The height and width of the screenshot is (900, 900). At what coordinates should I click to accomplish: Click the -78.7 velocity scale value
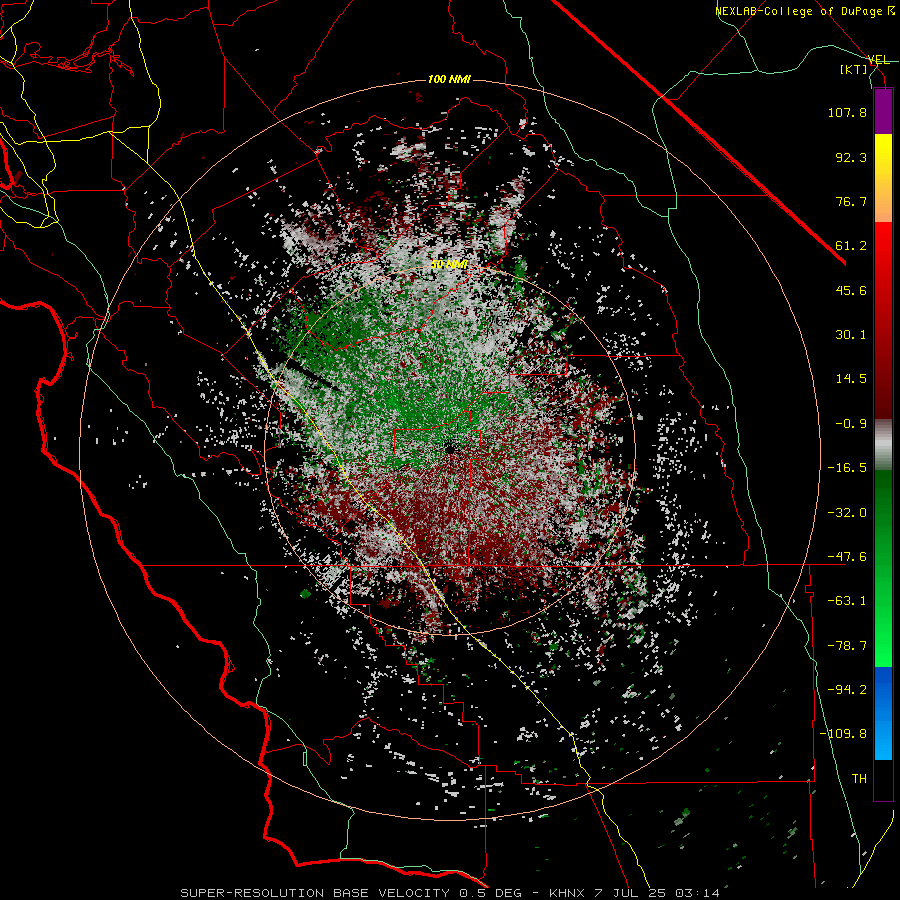[847, 646]
